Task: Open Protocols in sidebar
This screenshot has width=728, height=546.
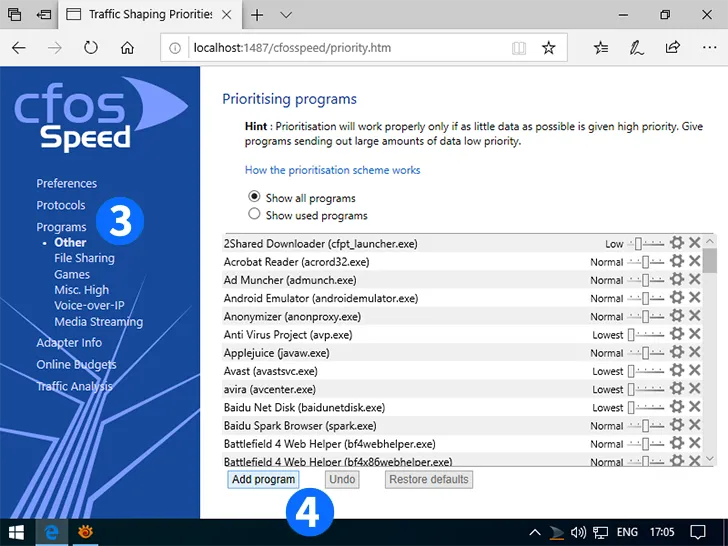Action: [61, 205]
